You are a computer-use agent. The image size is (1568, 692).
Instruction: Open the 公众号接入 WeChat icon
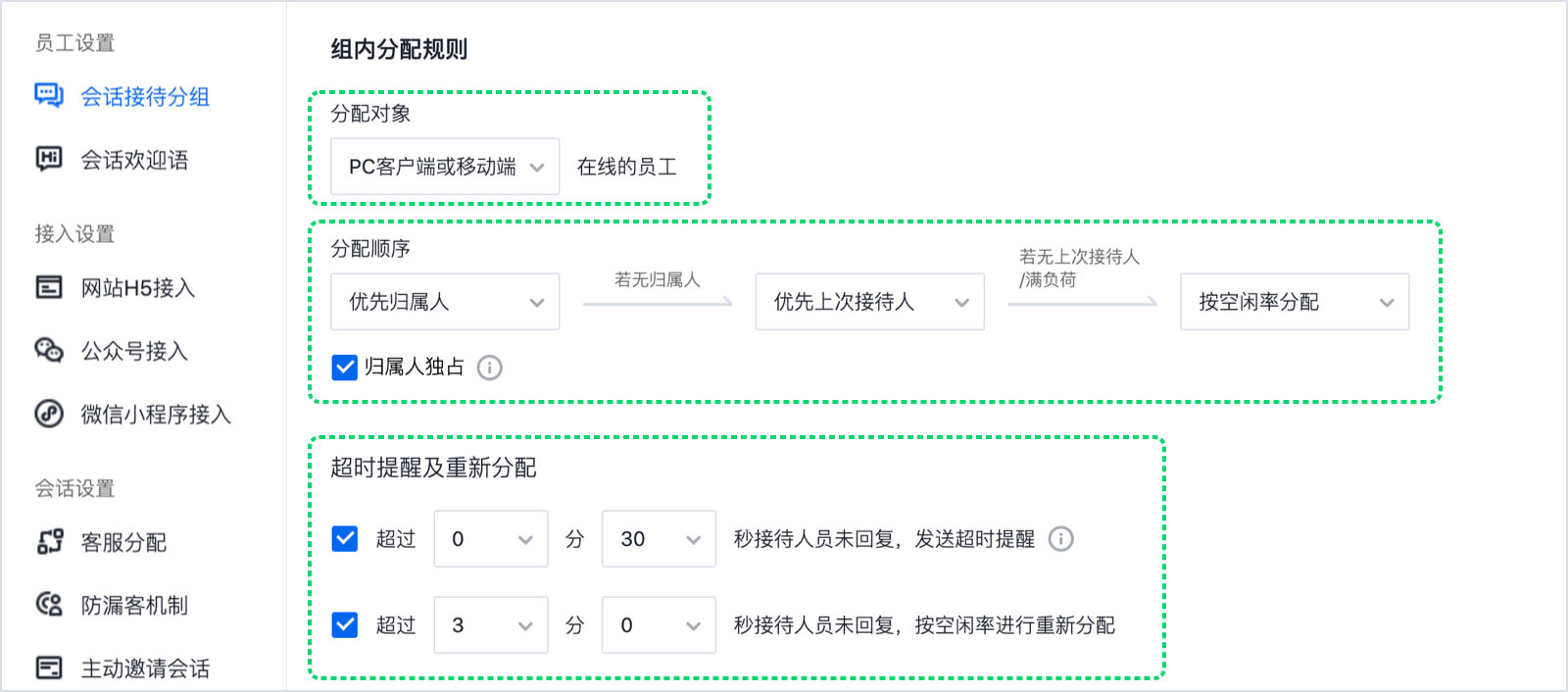pos(49,350)
